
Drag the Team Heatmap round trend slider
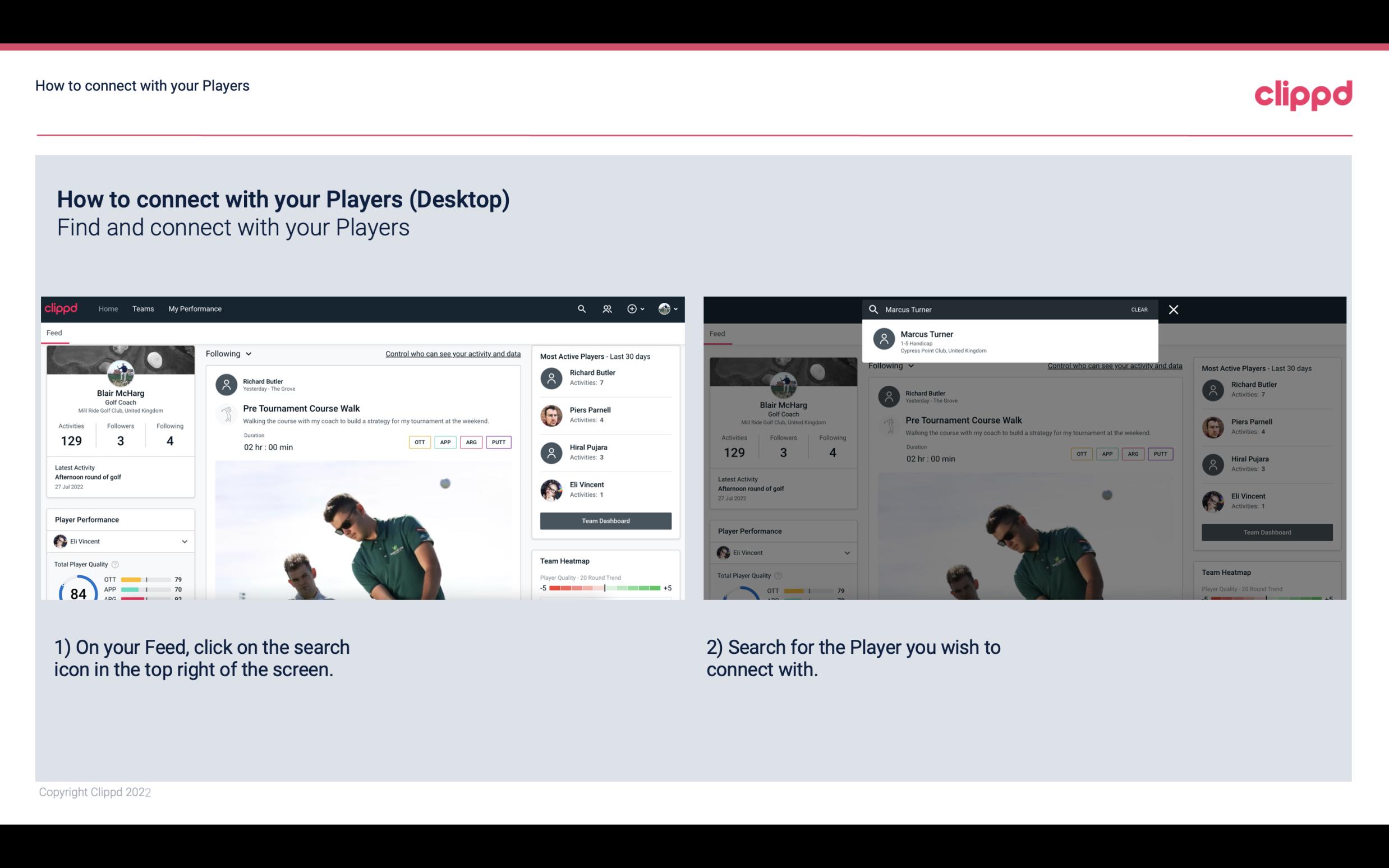[x=603, y=589]
